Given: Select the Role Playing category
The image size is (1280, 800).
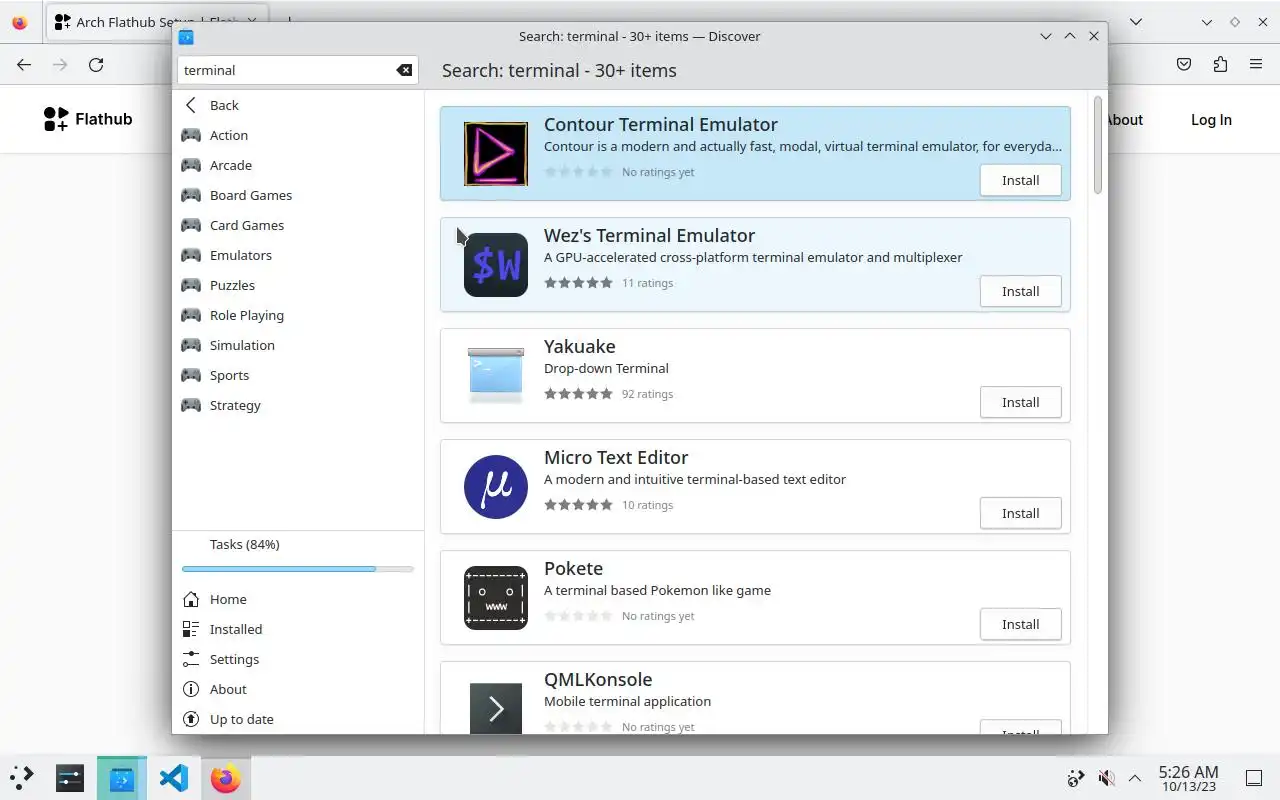Looking at the screenshot, I should (x=298, y=315).
